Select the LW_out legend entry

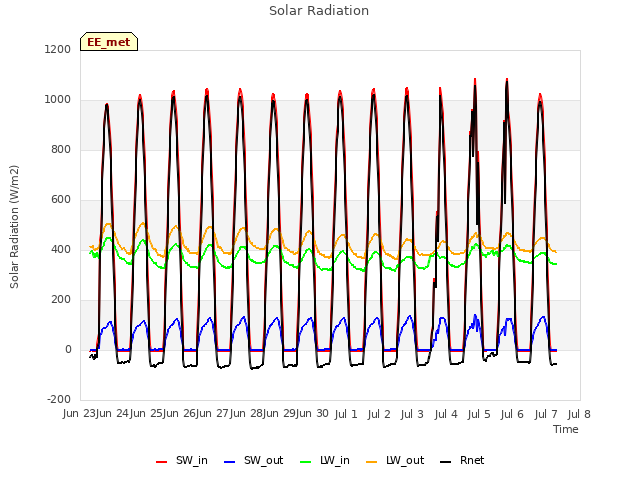click(395, 460)
